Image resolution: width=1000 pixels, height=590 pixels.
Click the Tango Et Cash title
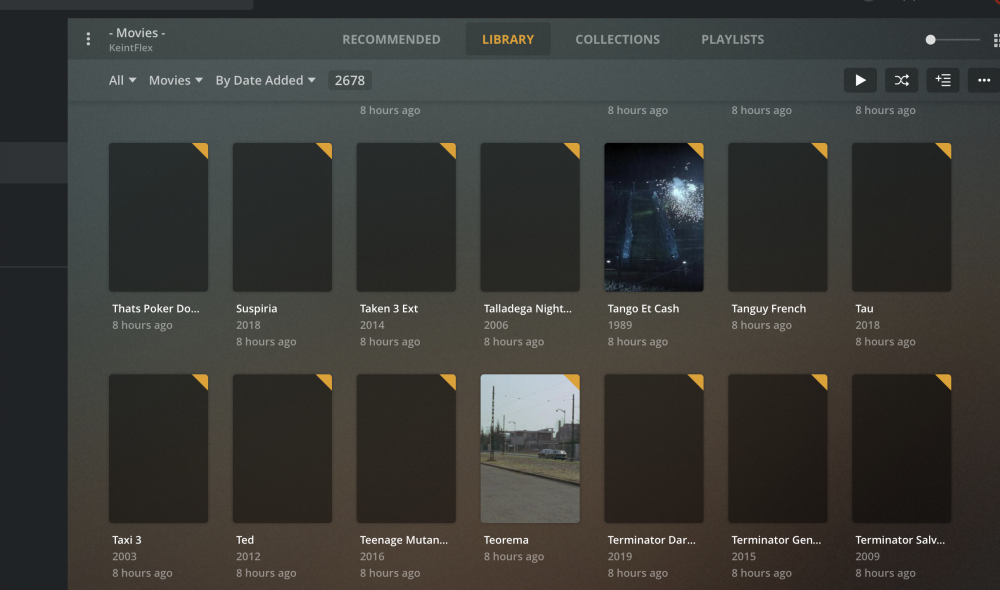[643, 309]
